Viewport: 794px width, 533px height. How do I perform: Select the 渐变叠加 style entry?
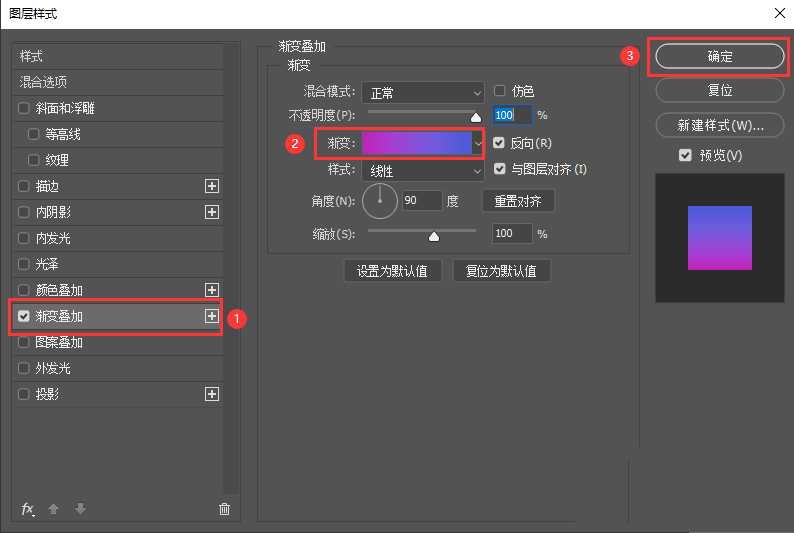click(117, 316)
